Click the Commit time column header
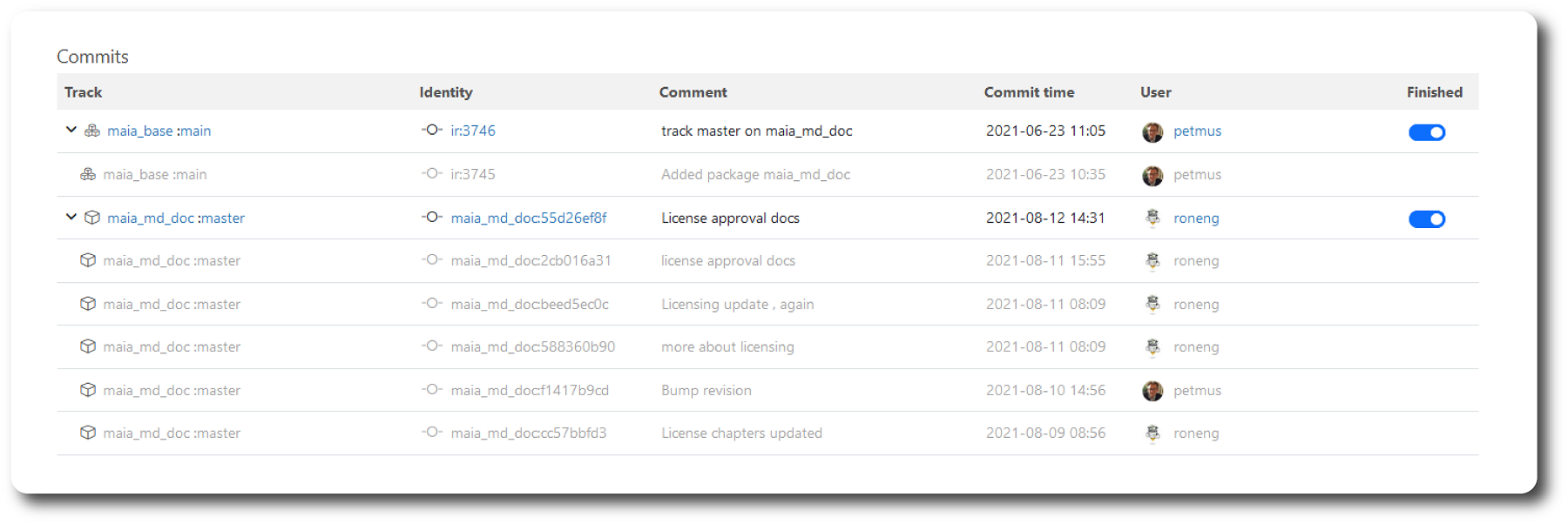 tap(1029, 92)
